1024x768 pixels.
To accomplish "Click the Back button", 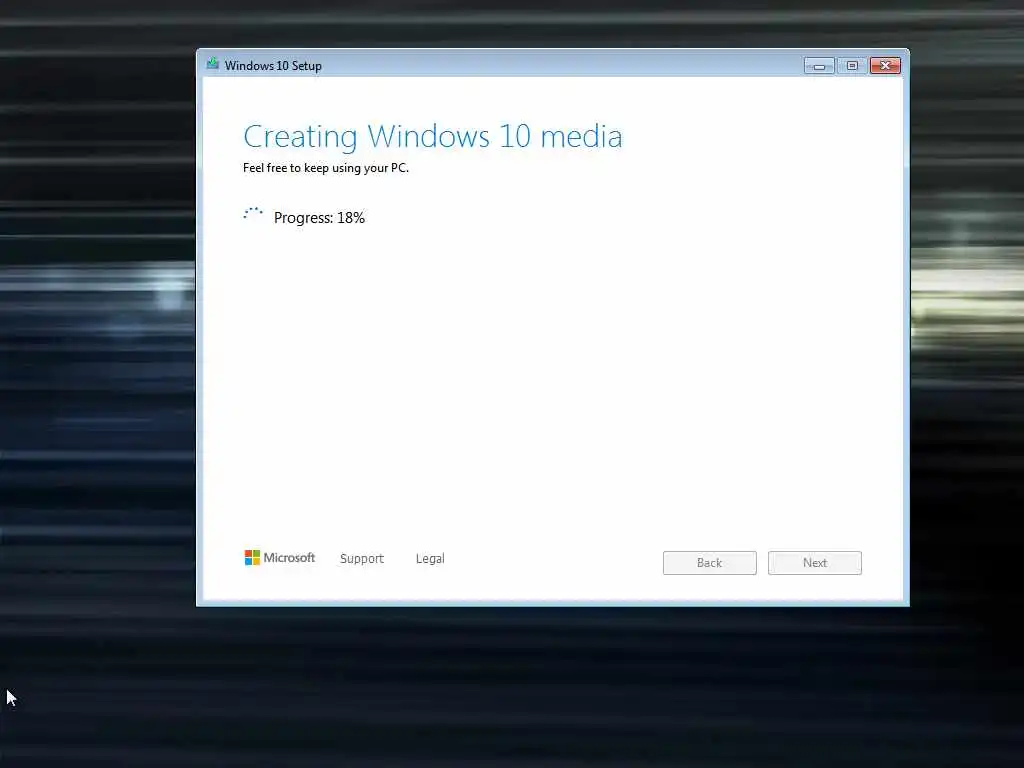I will click(x=709, y=563).
